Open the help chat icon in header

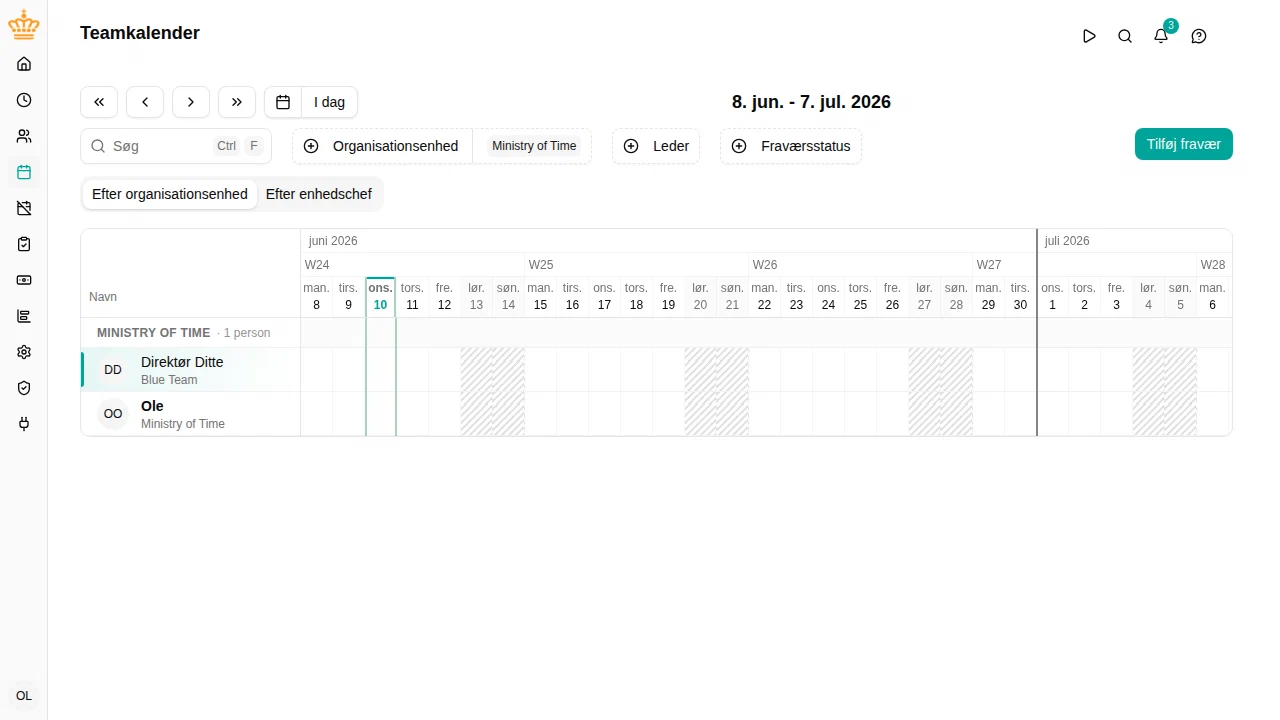[1199, 36]
